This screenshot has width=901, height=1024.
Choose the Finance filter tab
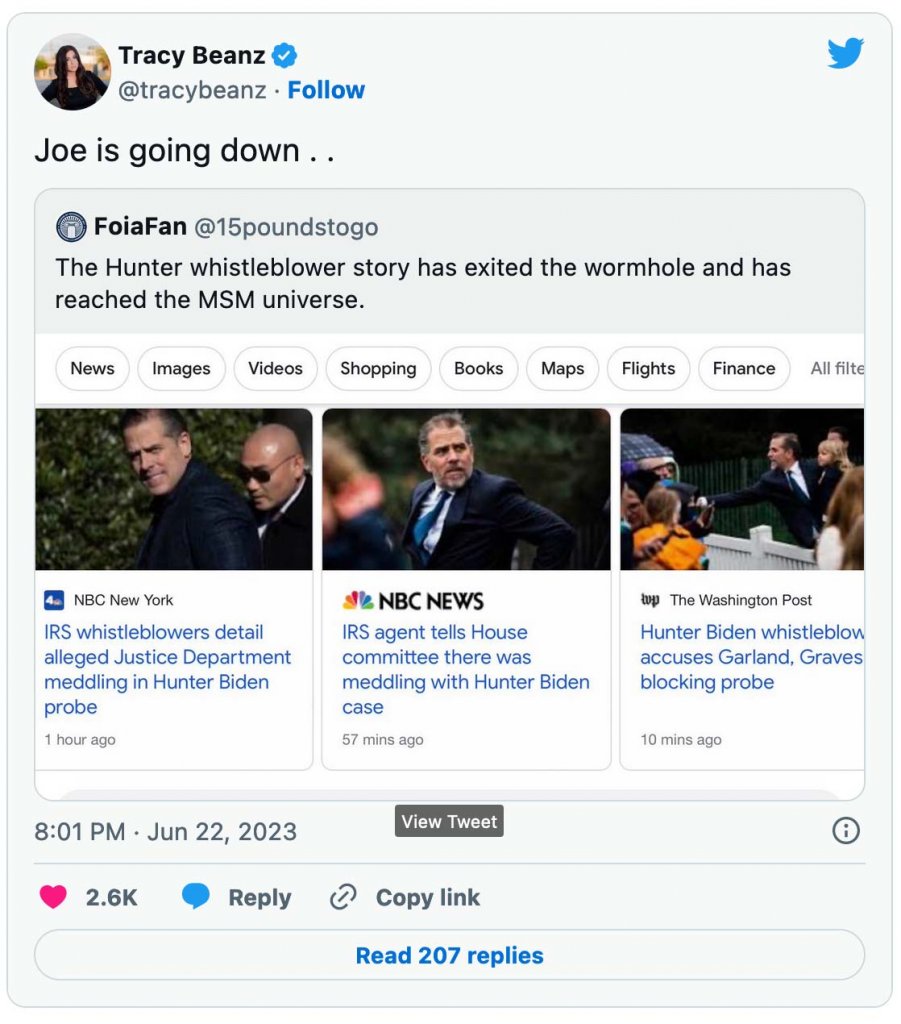(743, 368)
